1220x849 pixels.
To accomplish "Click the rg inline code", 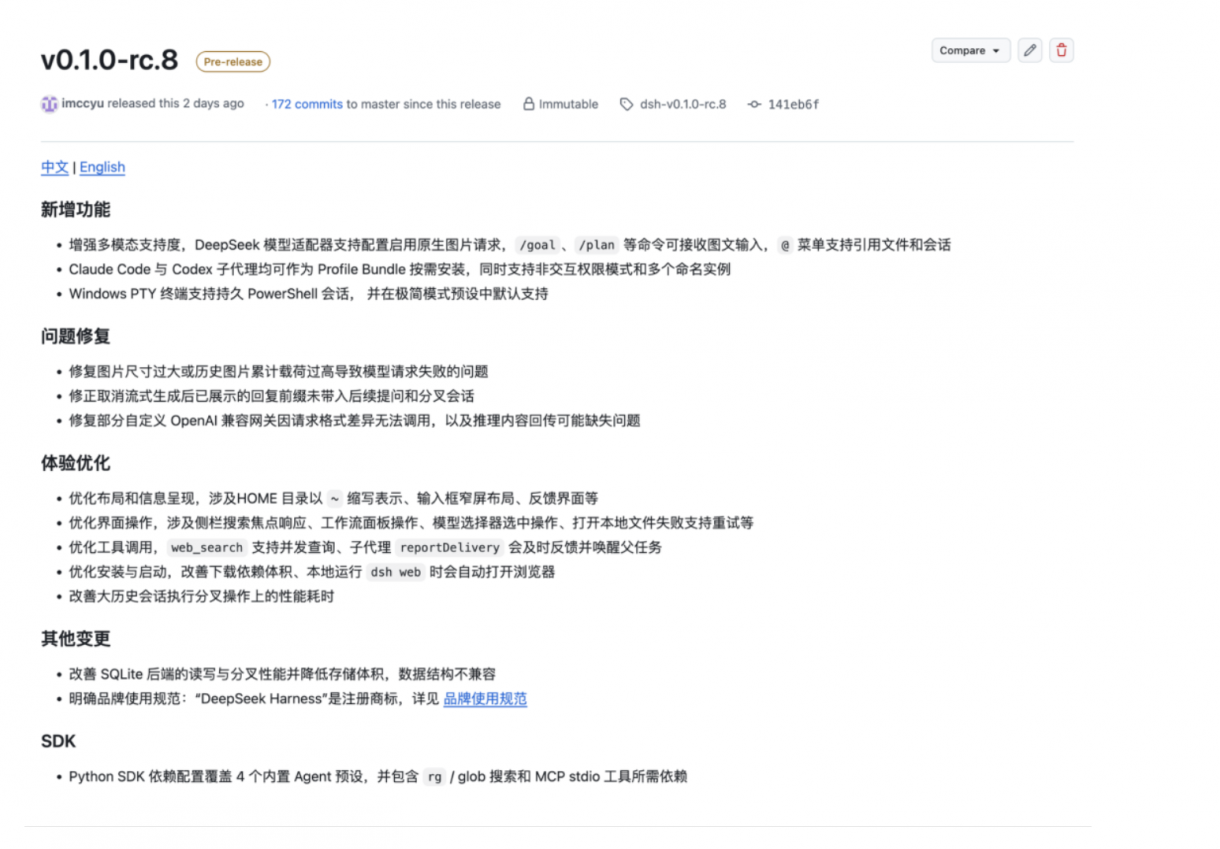I will pos(433,777).
